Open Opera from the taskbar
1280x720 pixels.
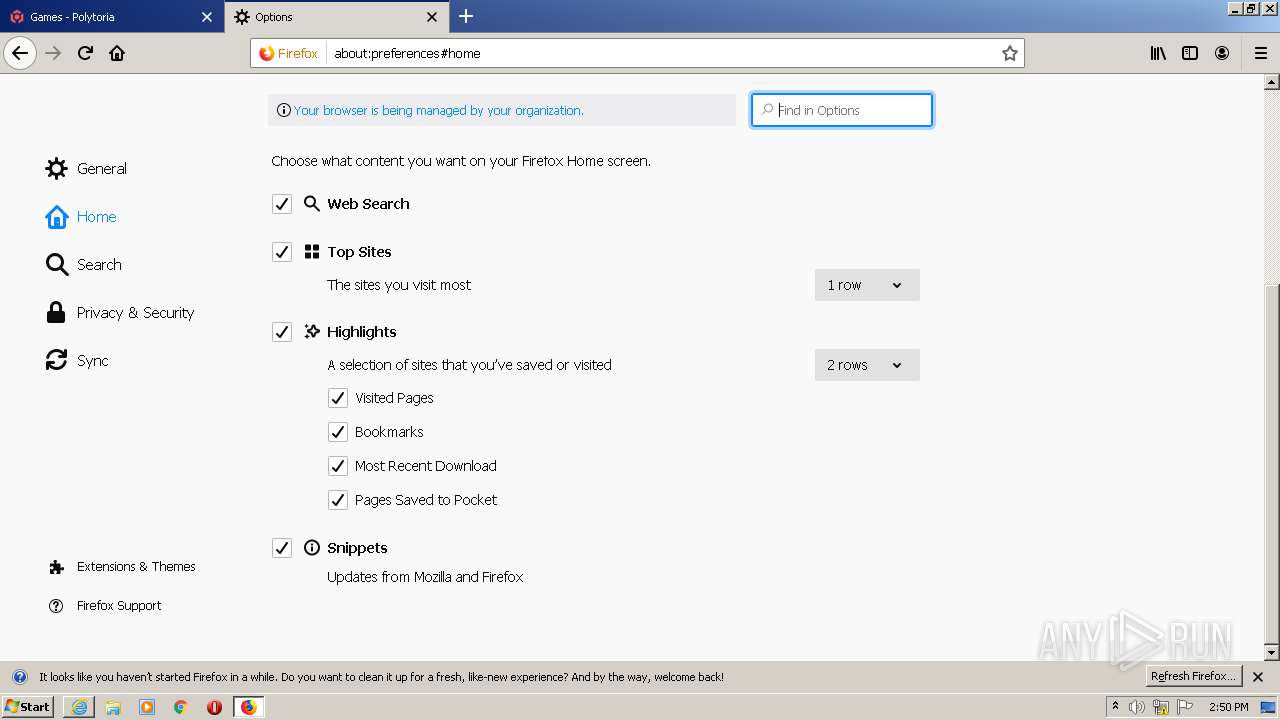pyautogui.click(x=214, y=707)
